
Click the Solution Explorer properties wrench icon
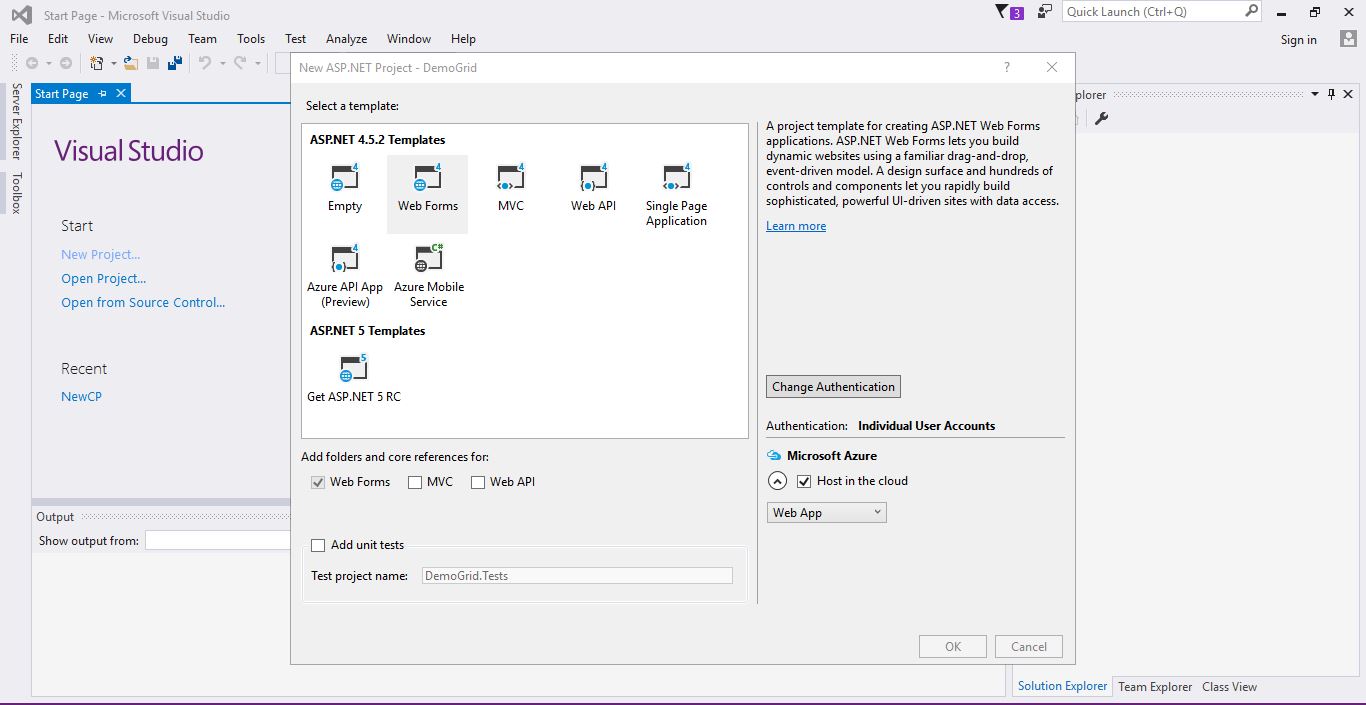(1102, 119)
